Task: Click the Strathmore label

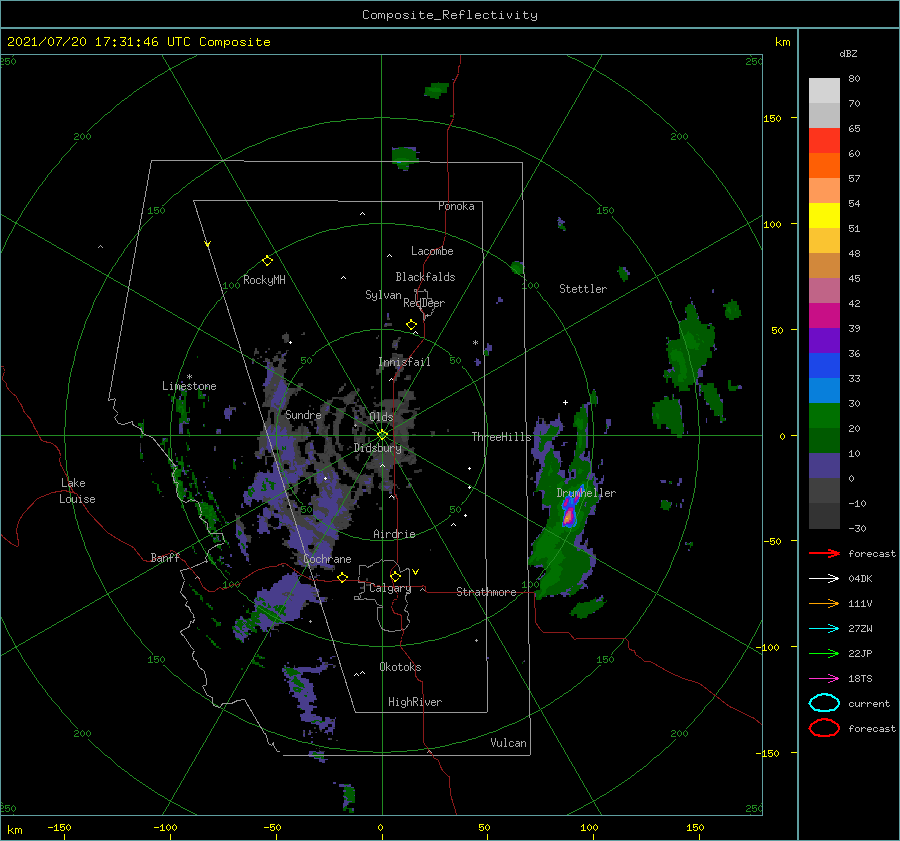Action: pos(486,592)
